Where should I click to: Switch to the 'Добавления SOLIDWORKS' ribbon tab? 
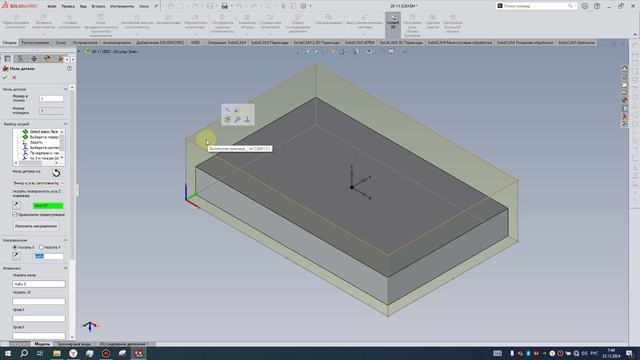160,42
